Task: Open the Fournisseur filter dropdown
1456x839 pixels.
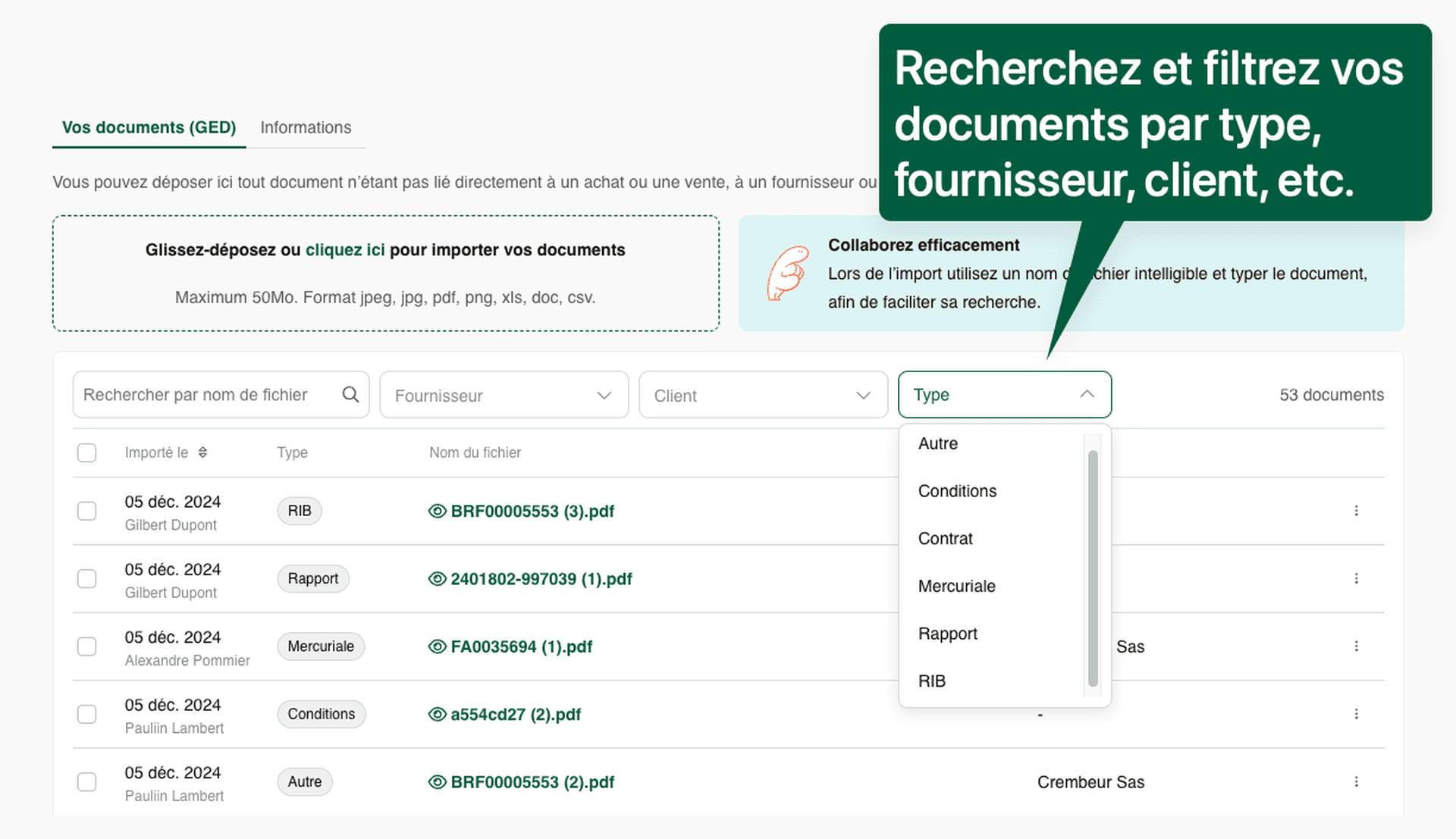Action: [x=504, y=394]
